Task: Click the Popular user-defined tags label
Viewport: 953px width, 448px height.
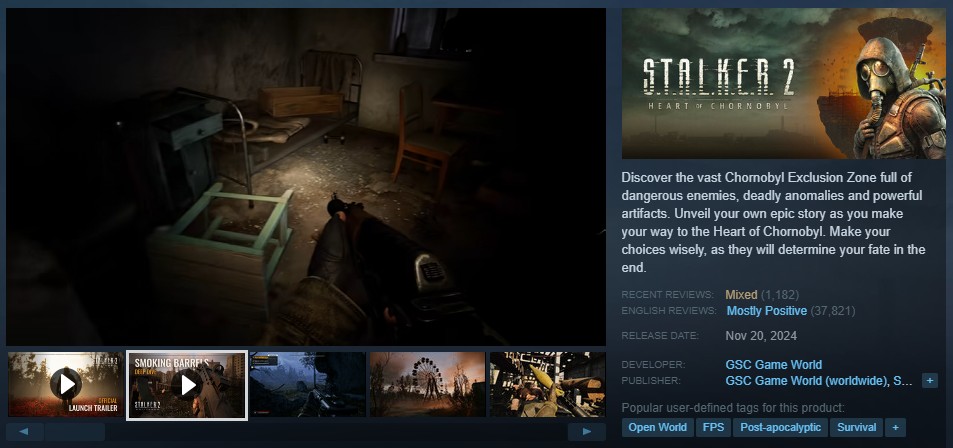Action: tap(733, 408)
